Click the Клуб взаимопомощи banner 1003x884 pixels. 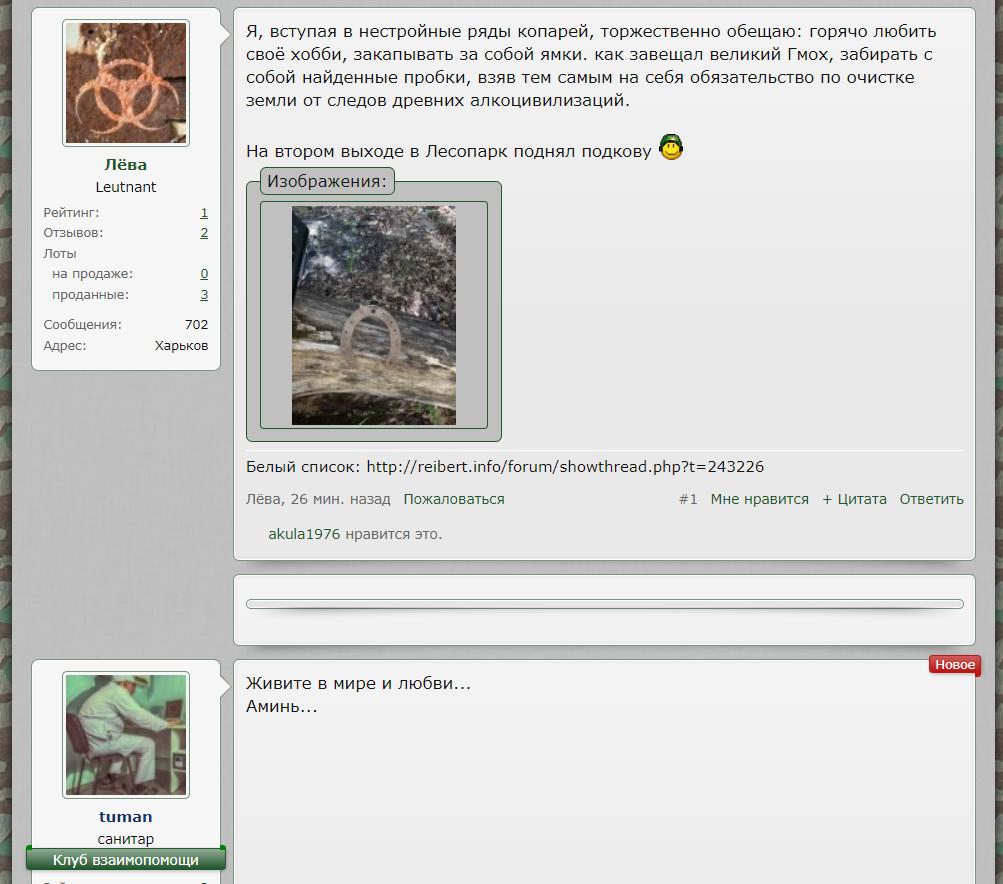tap(126, 859)
